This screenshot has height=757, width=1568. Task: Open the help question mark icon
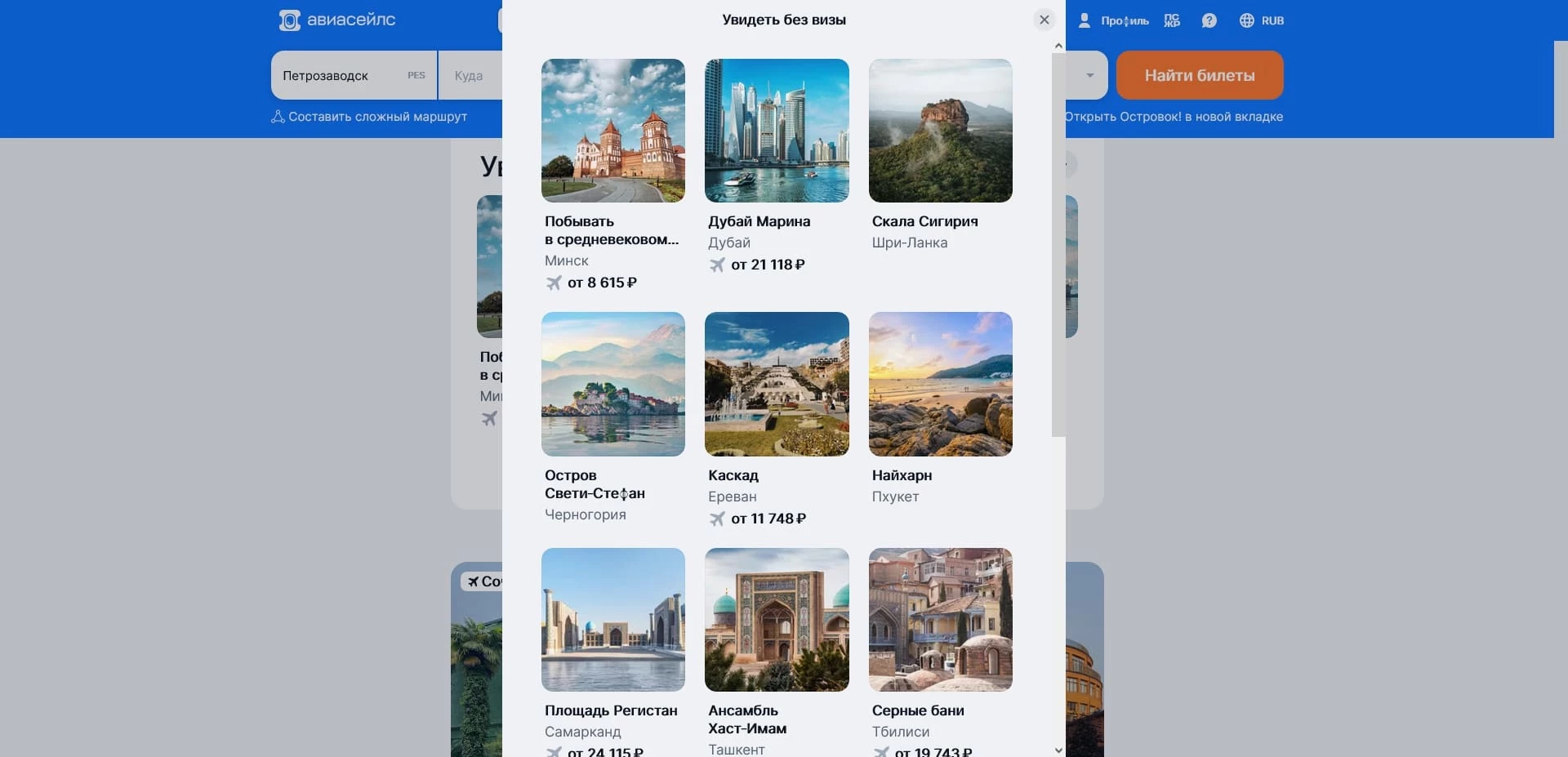(x=1209, y=20)
